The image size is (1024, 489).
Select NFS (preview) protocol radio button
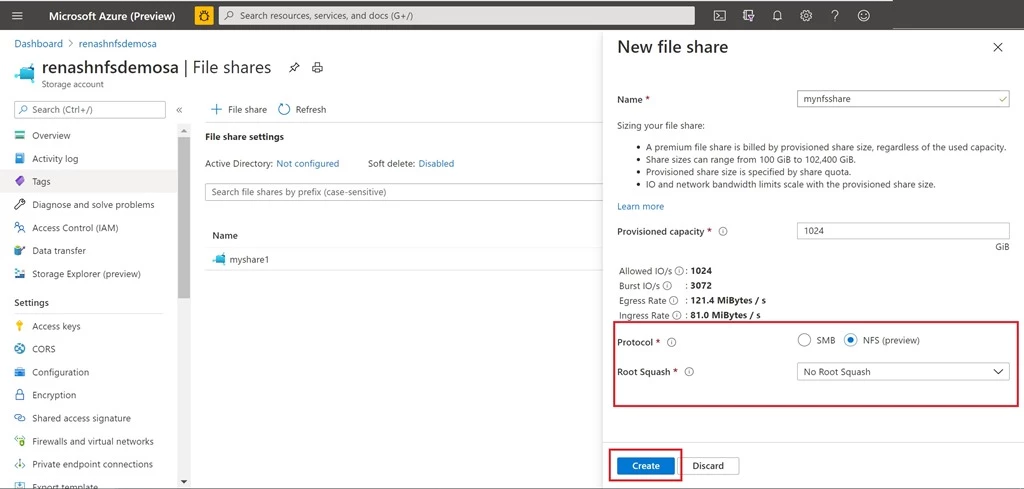click(850, 340)
